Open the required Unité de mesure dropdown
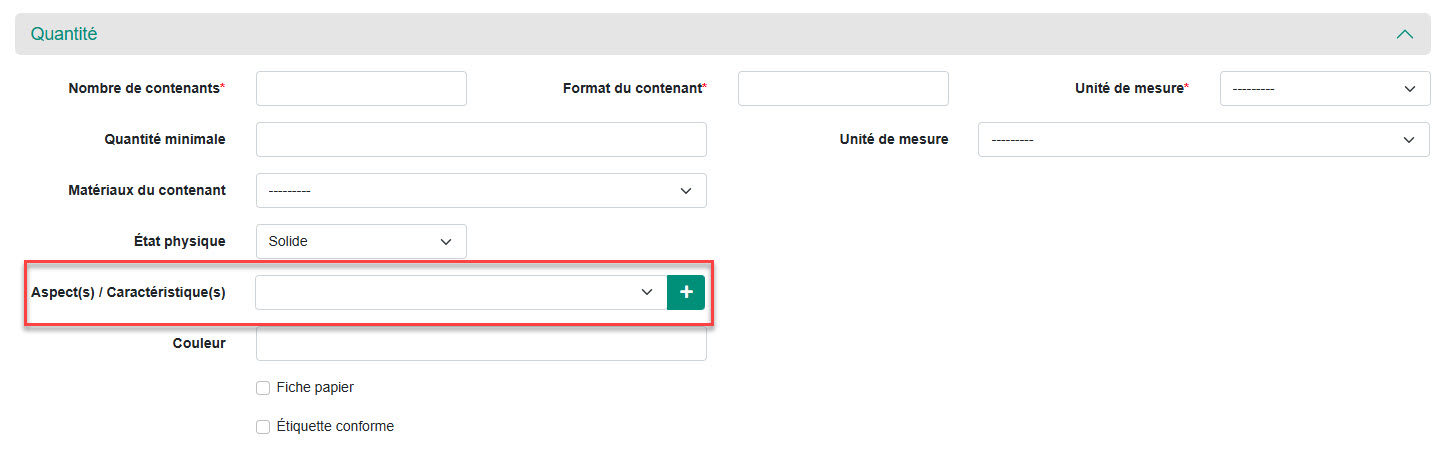Viewport: 1444px width, 458px height. [x=1325, y=89]
